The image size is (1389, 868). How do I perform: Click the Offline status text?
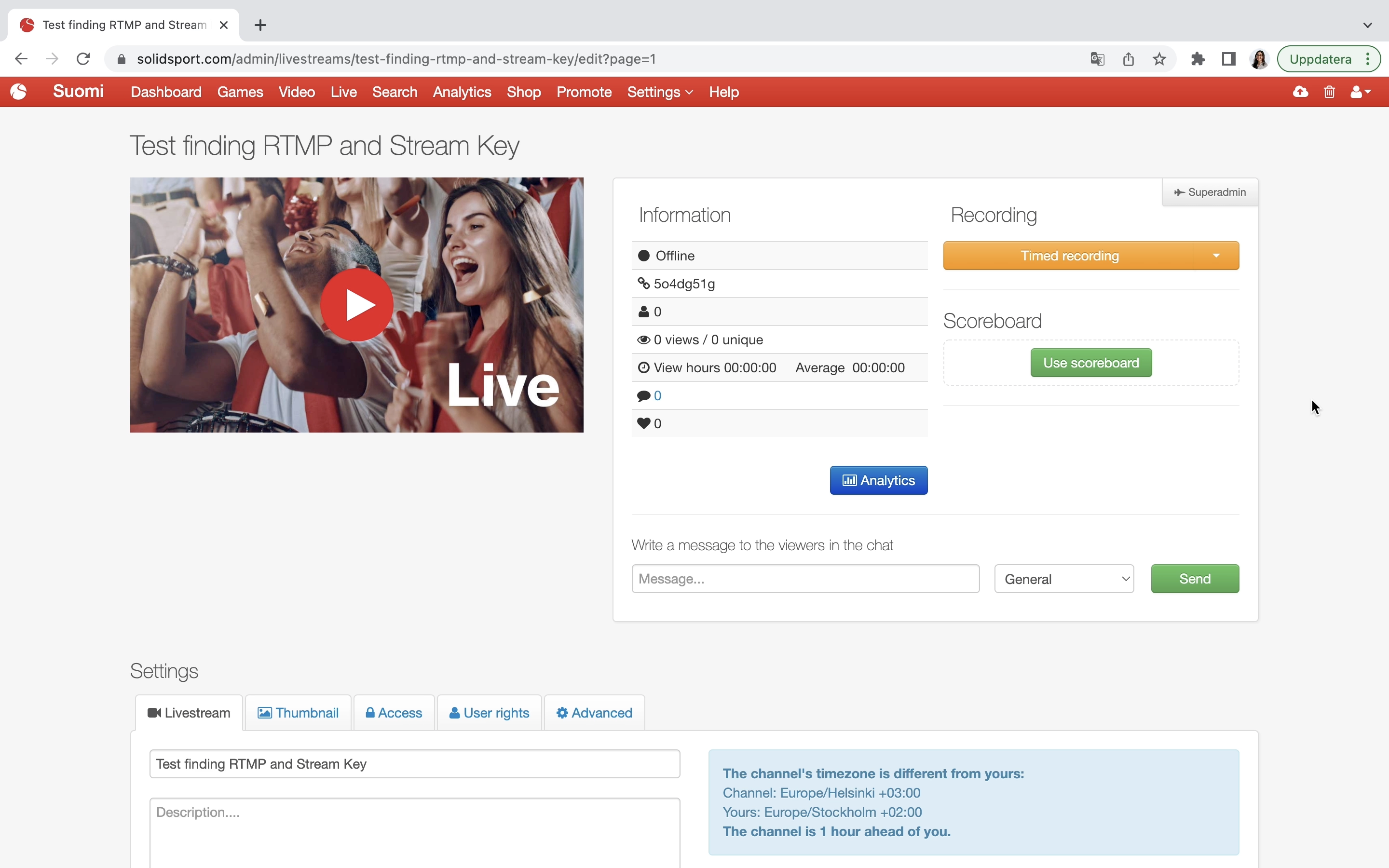(675, 256)
